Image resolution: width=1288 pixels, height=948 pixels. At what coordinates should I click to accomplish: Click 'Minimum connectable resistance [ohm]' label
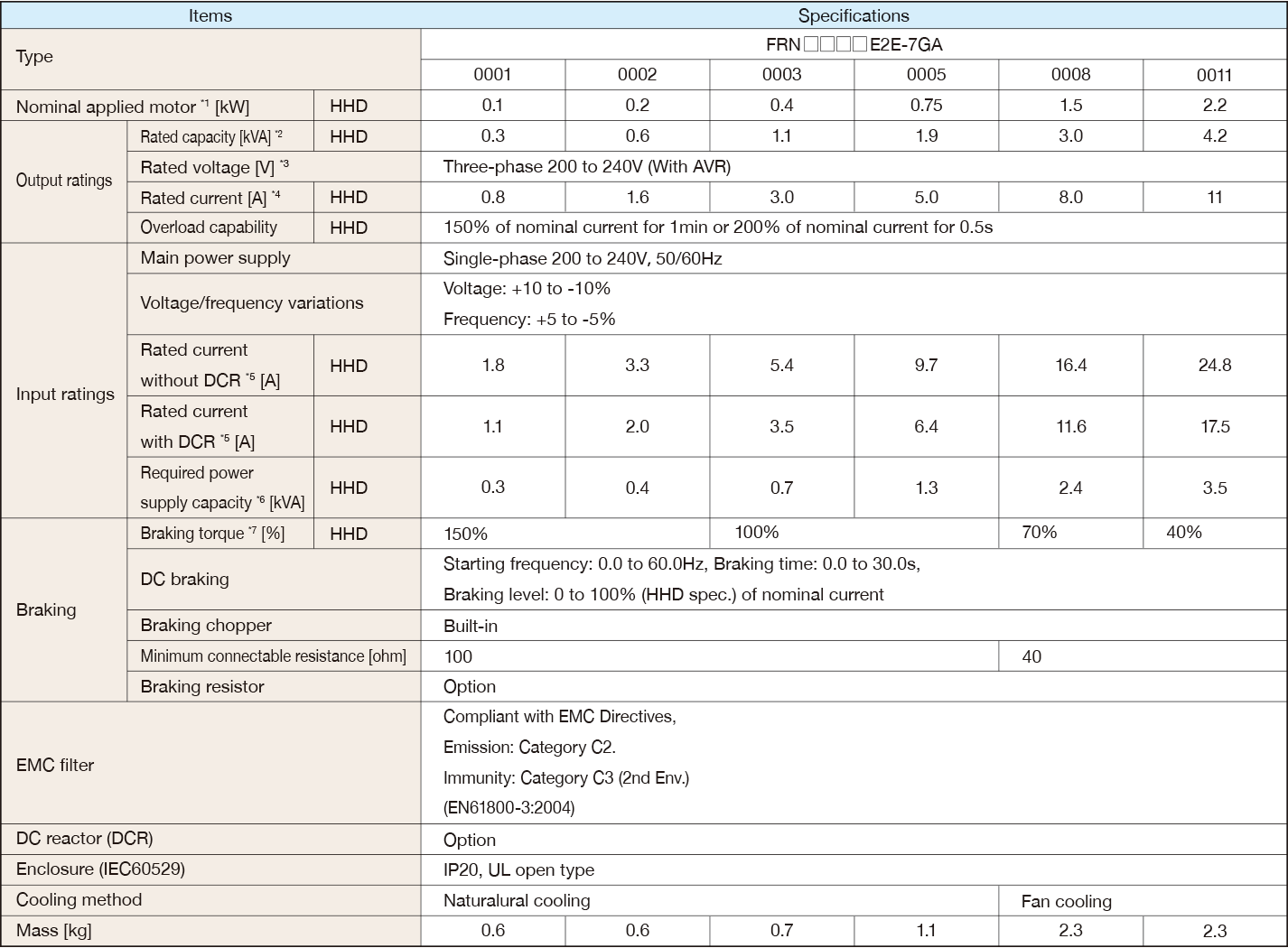273,656
